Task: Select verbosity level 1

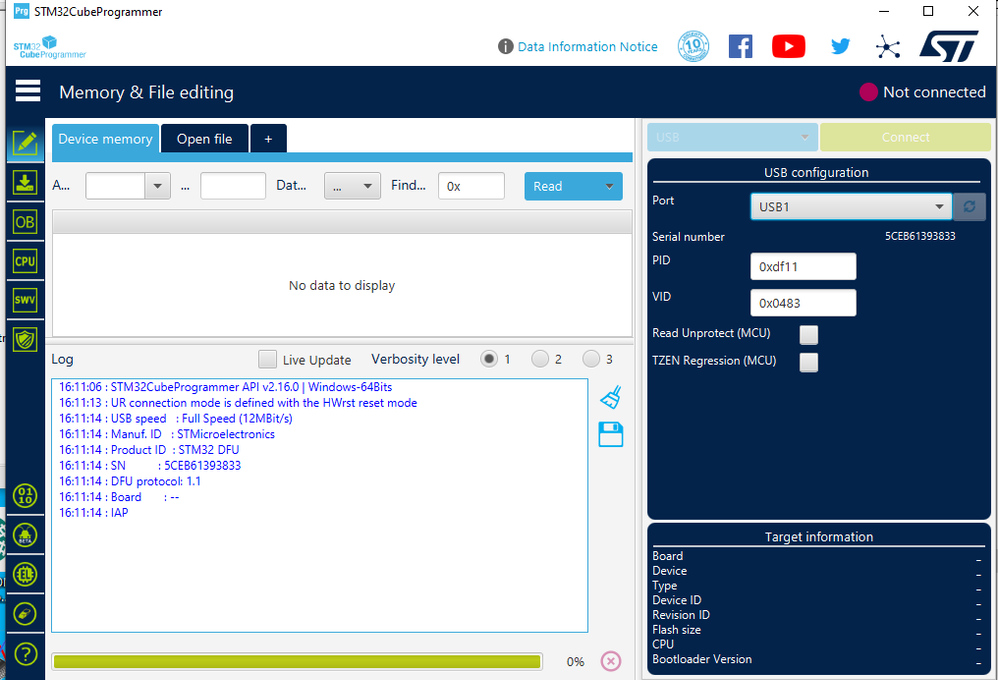Action: point(489,359)
